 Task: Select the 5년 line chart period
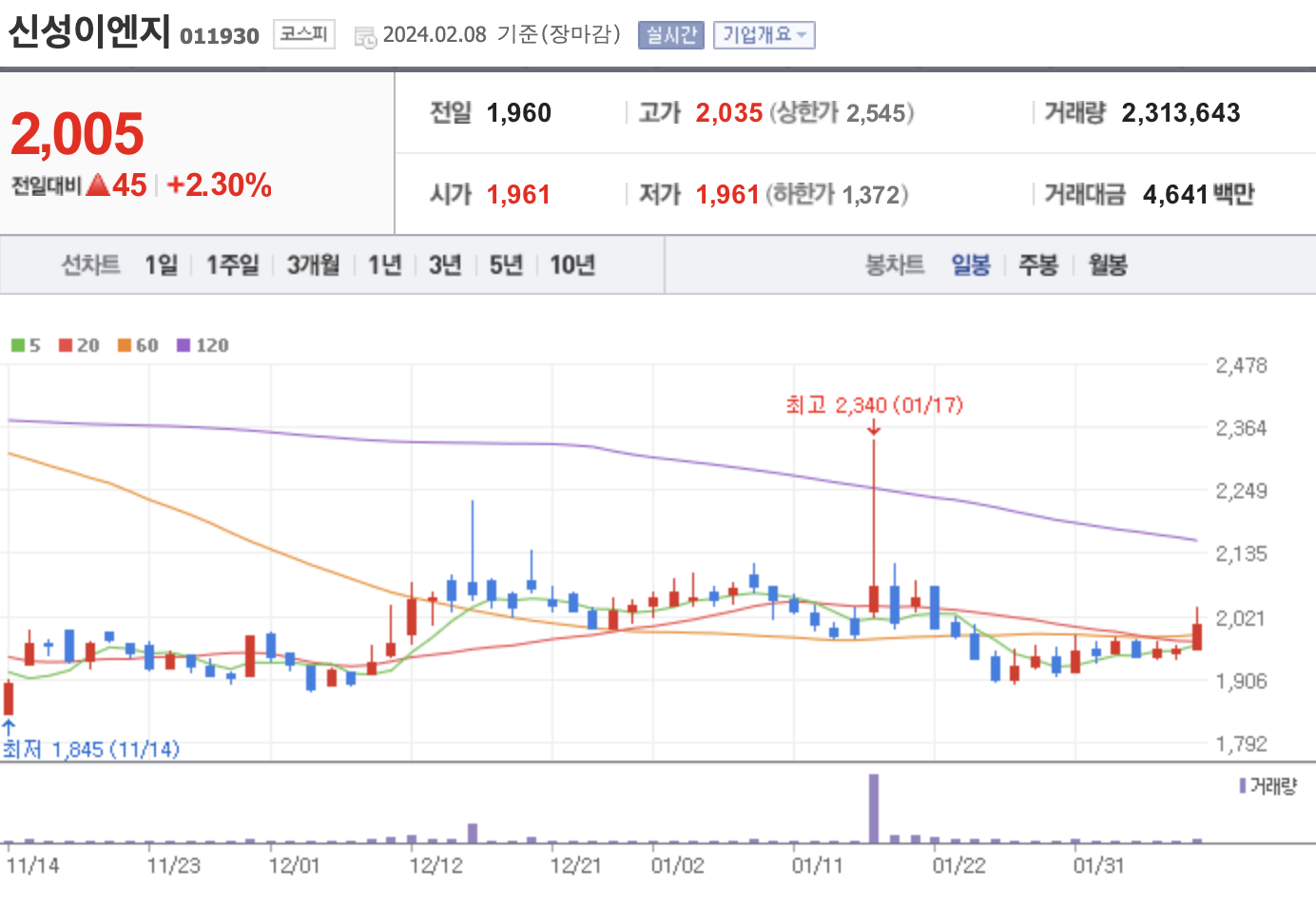[x=506, y=264]
